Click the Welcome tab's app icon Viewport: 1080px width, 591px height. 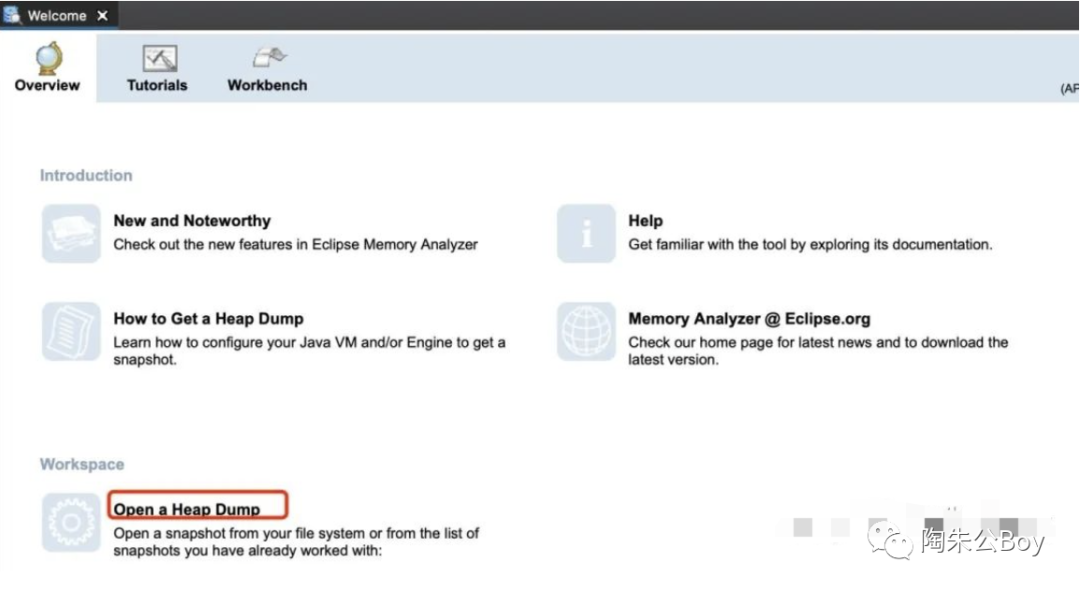12,15
